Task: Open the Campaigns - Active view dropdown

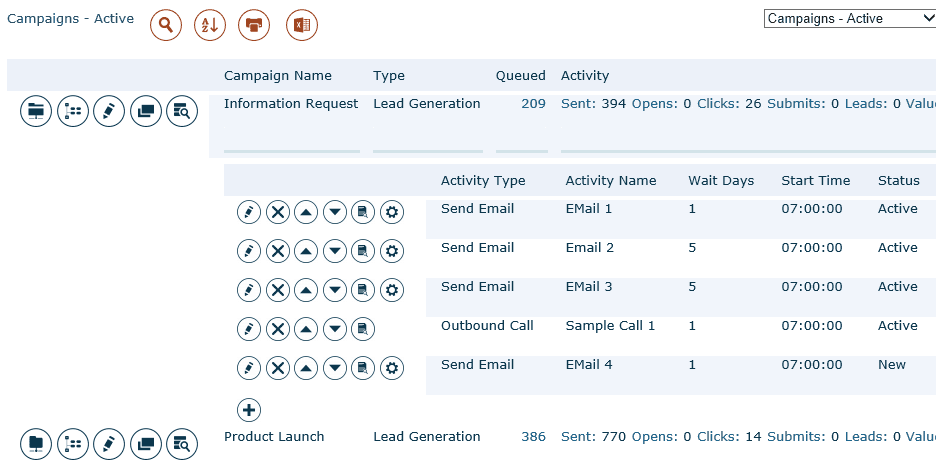Action: (850, 19)
